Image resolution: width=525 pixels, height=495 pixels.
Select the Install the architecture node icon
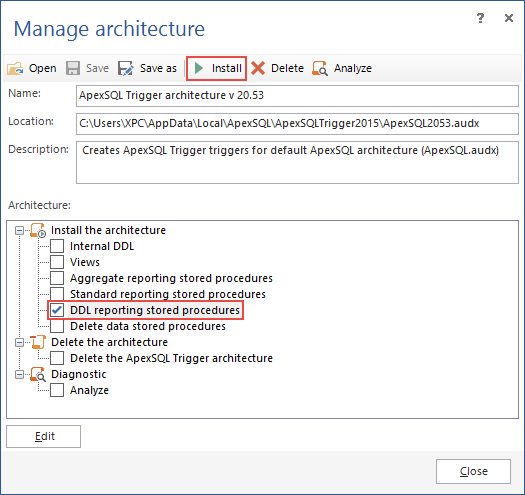coord(38,230)
